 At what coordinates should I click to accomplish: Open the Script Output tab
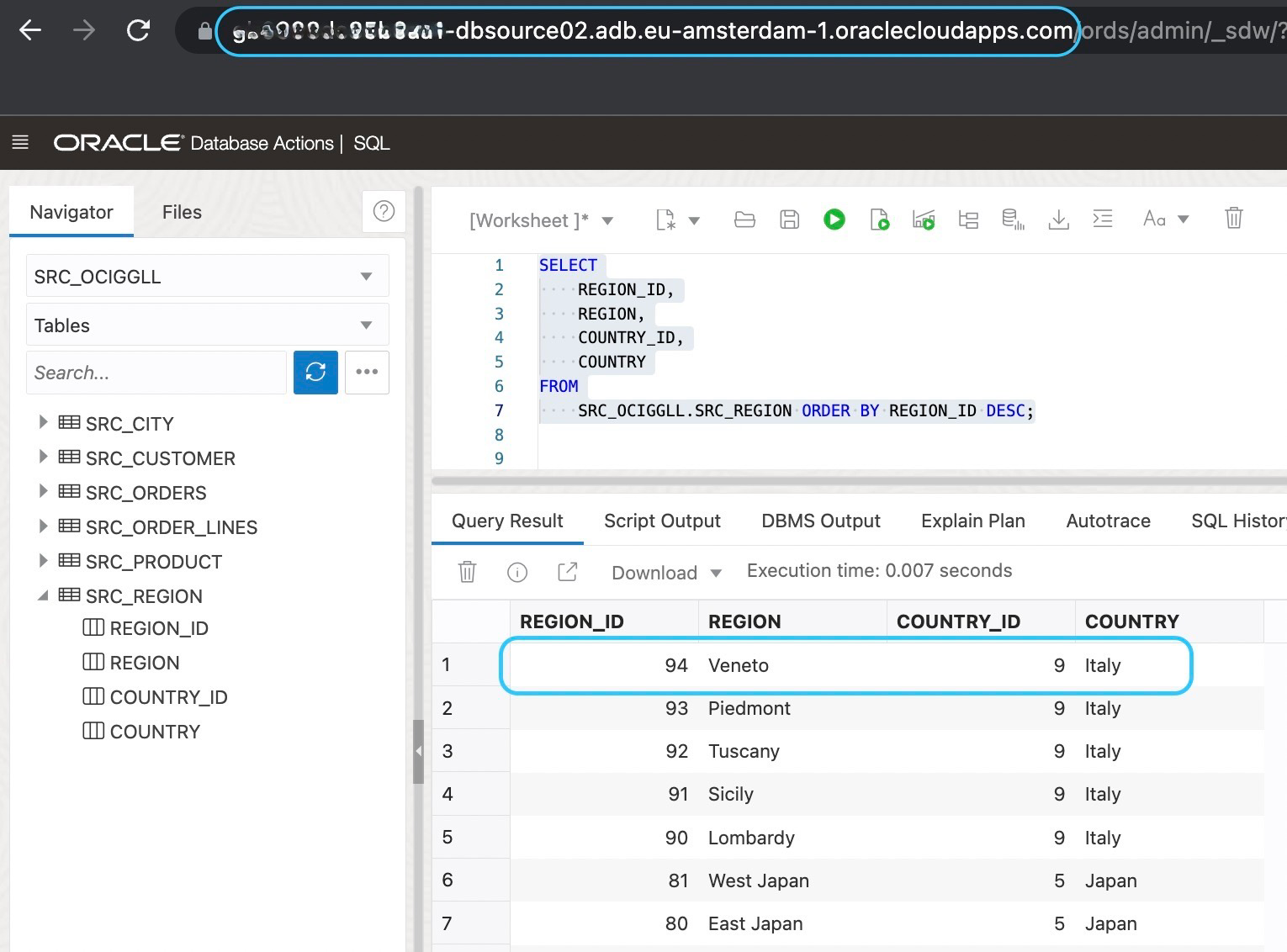pos(662,521)
